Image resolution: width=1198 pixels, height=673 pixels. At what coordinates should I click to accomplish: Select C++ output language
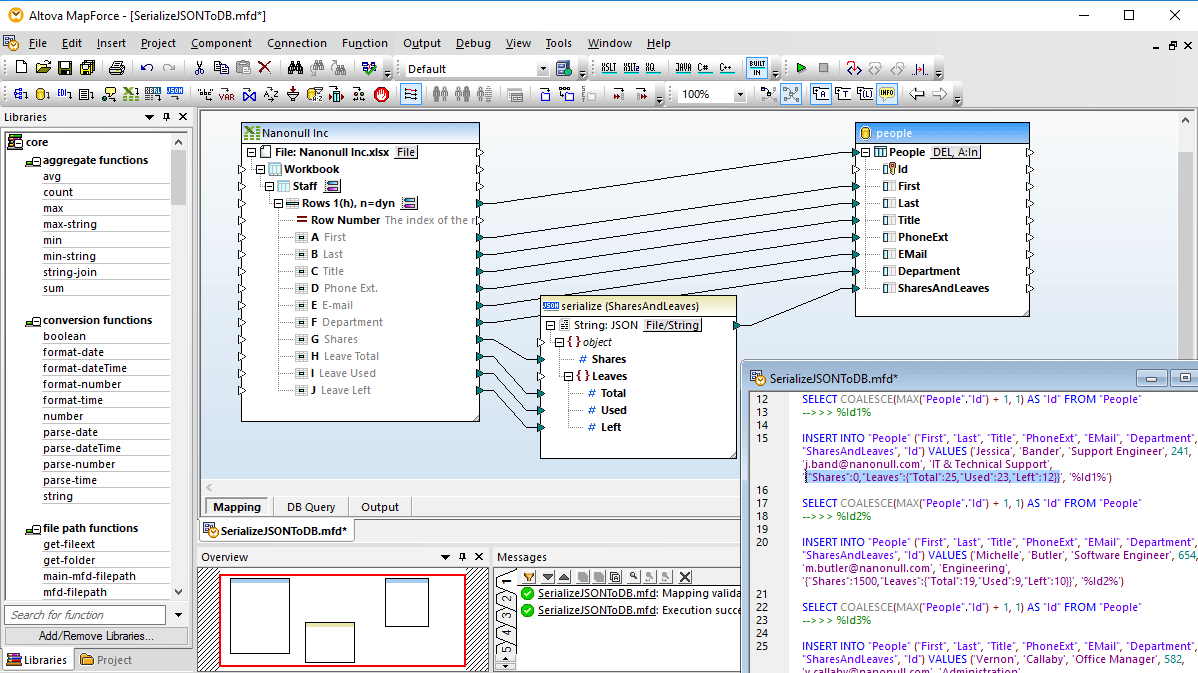(726, 68)
